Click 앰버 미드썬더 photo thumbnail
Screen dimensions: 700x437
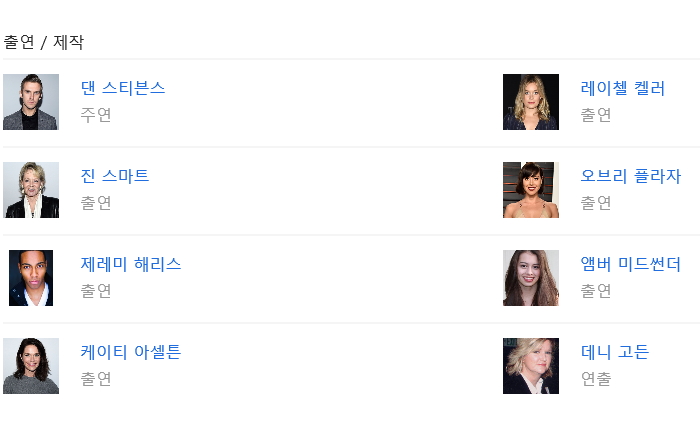531,278
